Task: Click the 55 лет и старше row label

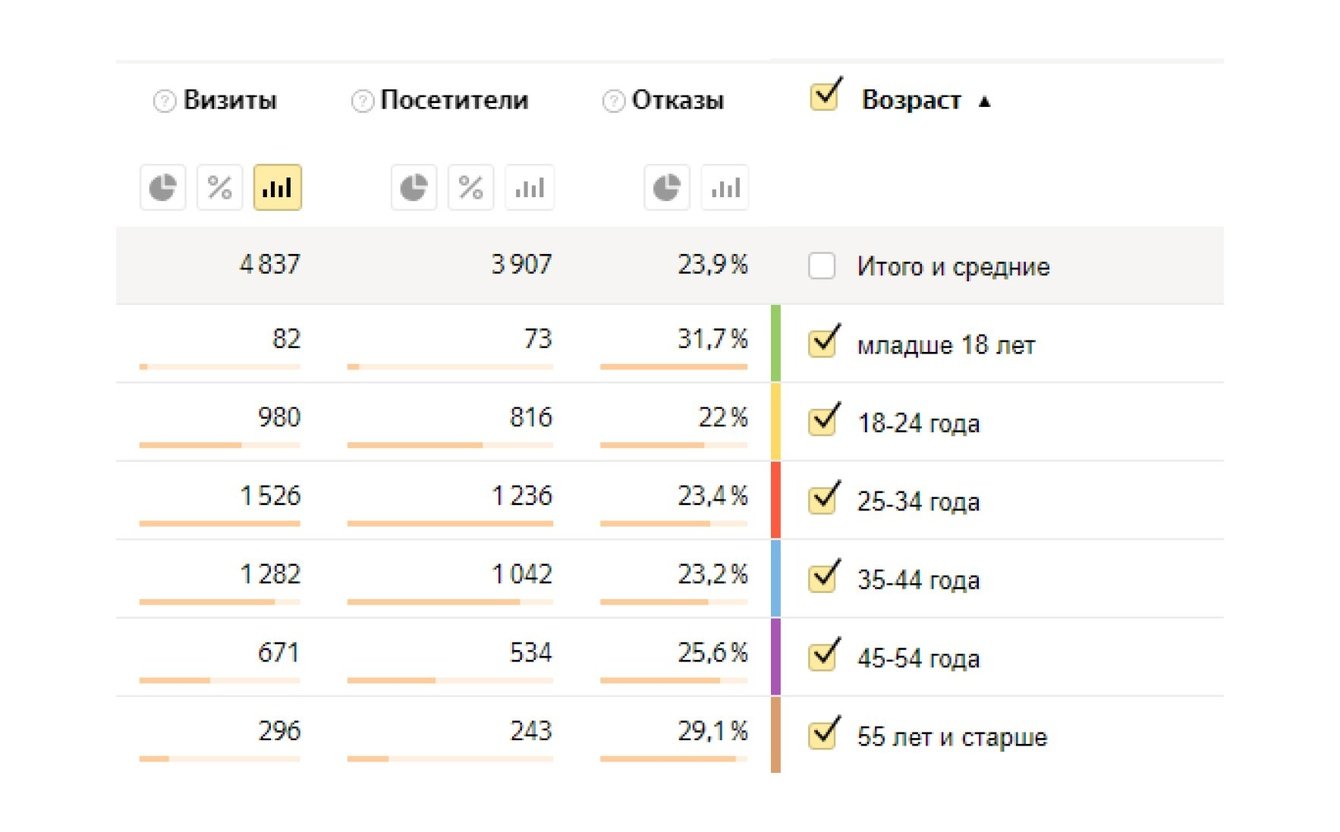Action: pos(952,738)
